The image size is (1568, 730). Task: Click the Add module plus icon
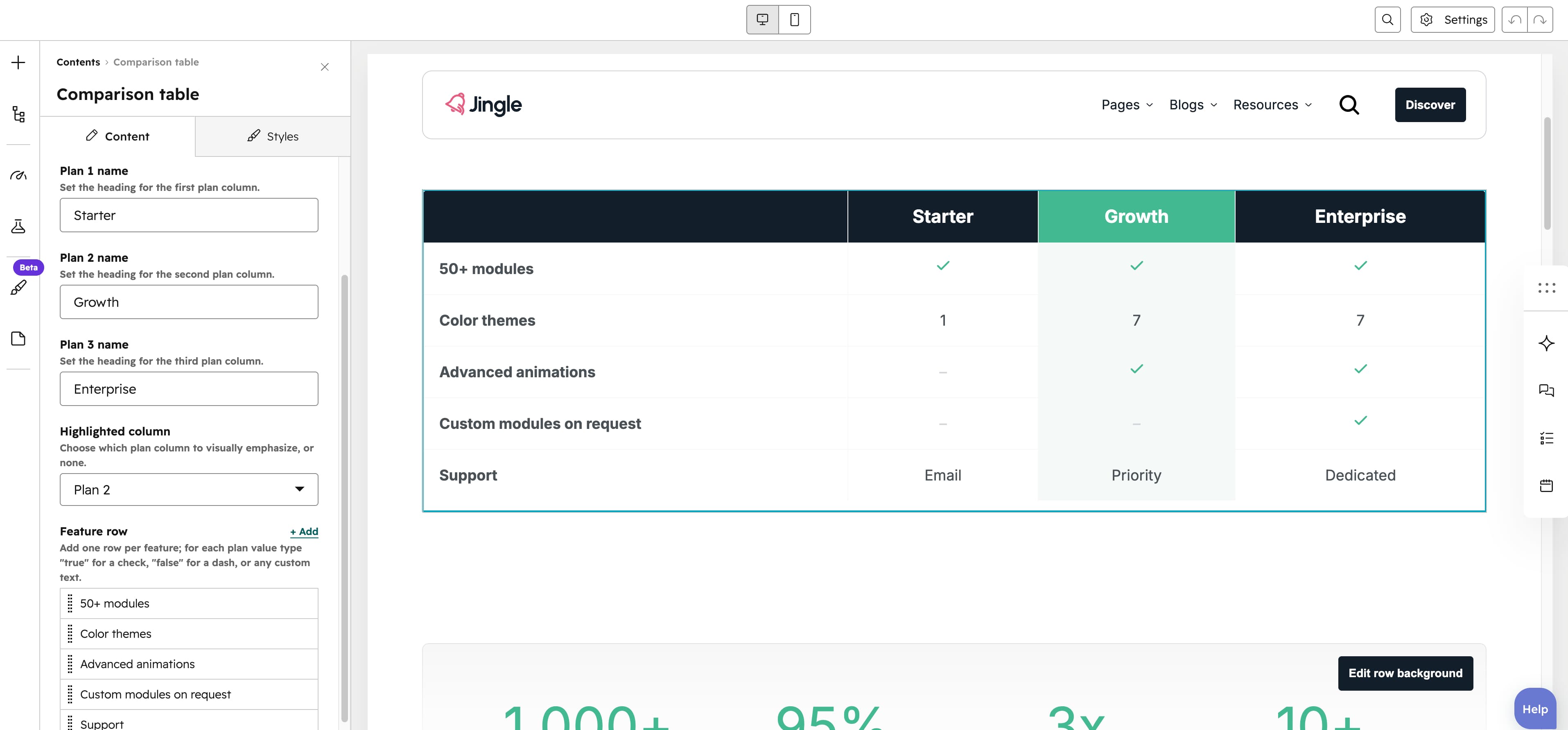click(x=18, y=63)
